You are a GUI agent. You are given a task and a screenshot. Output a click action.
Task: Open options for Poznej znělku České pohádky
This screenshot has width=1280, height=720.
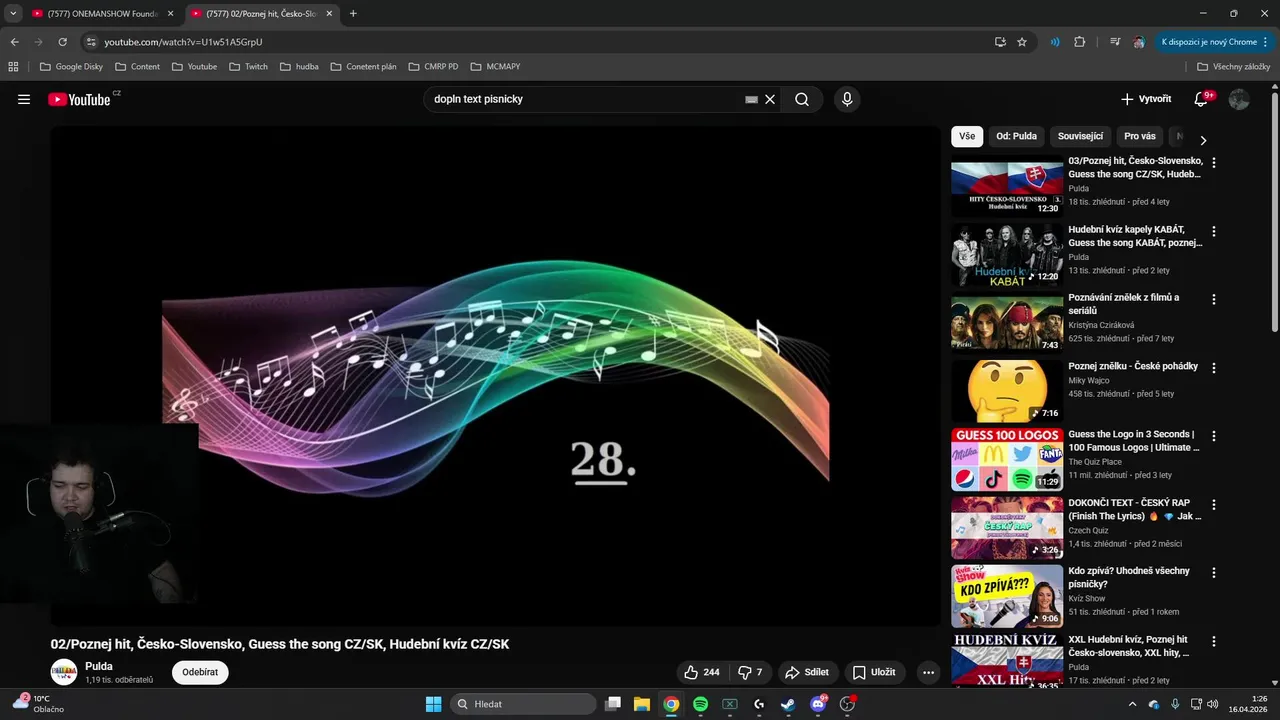pyautogui.click(x=1214, y=368)
